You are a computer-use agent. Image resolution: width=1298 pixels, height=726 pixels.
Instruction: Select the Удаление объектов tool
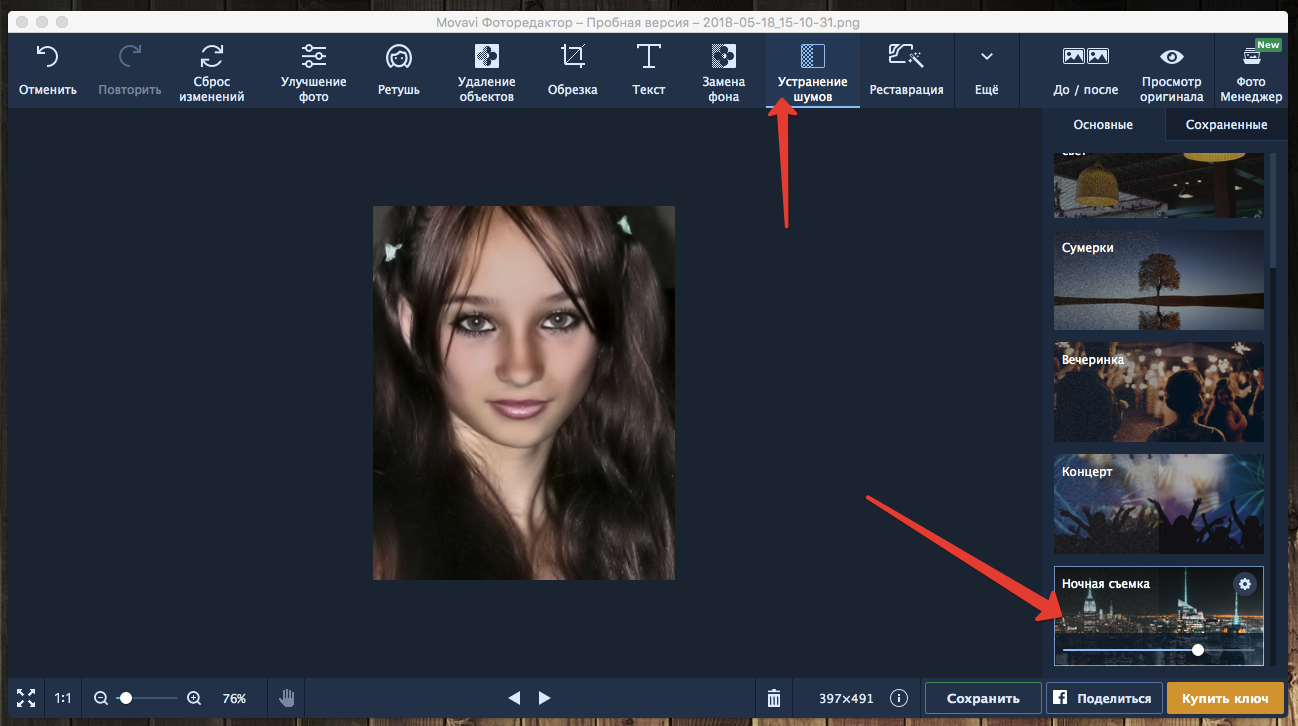click(x=487, y=57)
